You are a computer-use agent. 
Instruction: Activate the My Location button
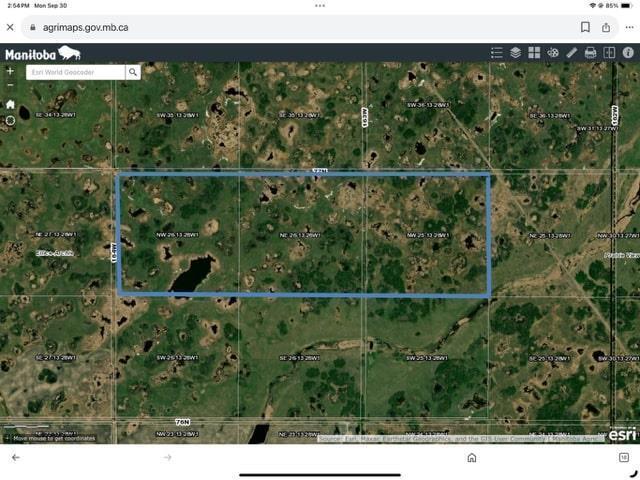(x=10, y=120)
